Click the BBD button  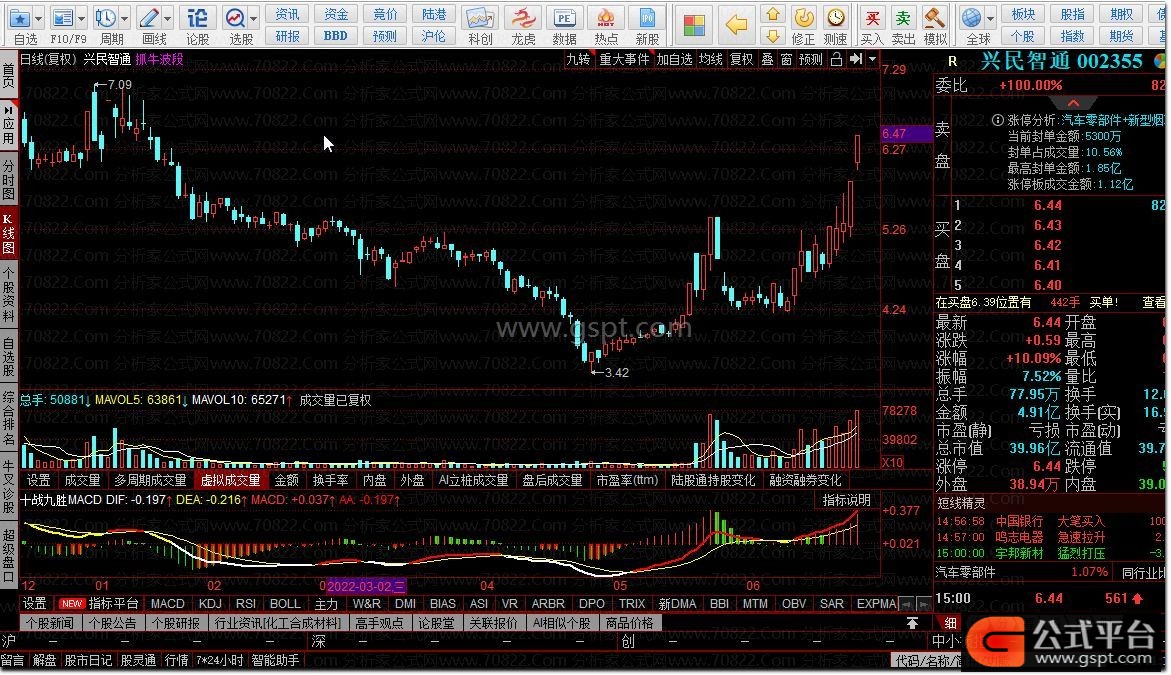(x=335, y=36)
